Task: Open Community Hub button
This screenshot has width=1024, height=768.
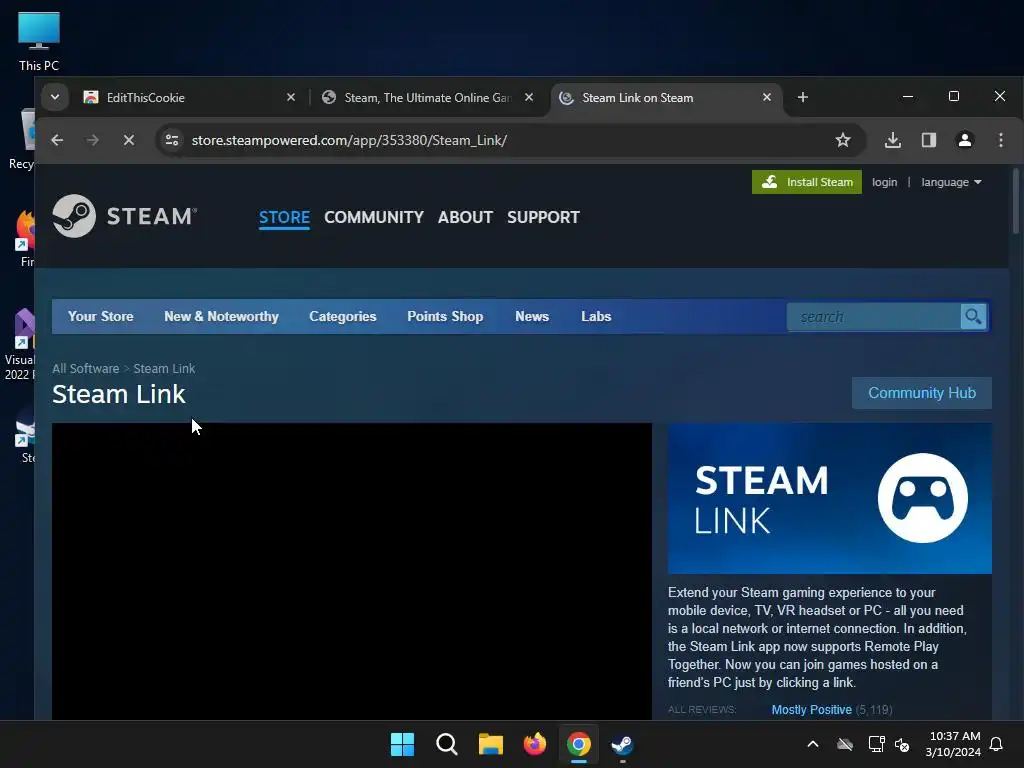Action: click(x=921, y=392)
